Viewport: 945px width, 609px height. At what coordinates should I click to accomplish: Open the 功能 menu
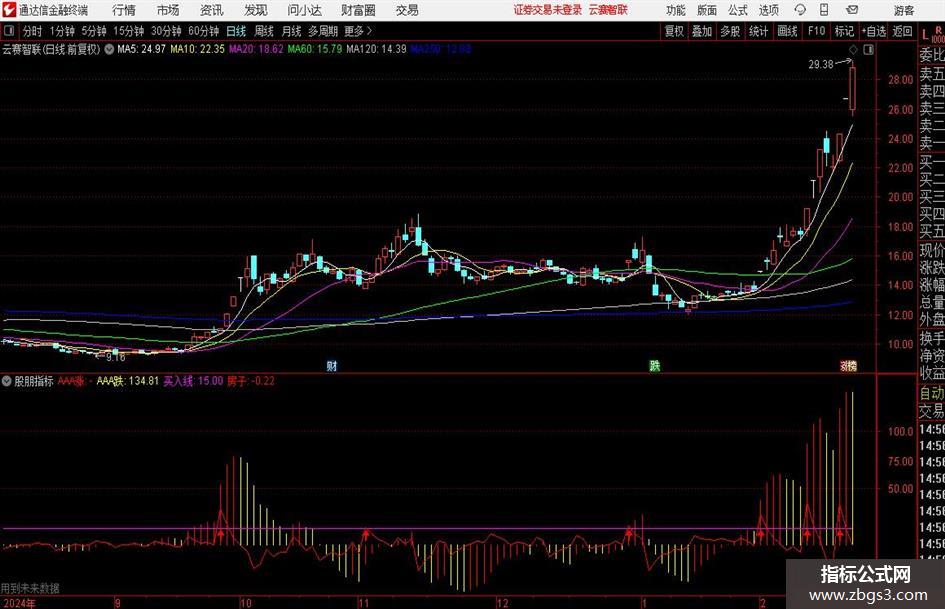[676, 10]
